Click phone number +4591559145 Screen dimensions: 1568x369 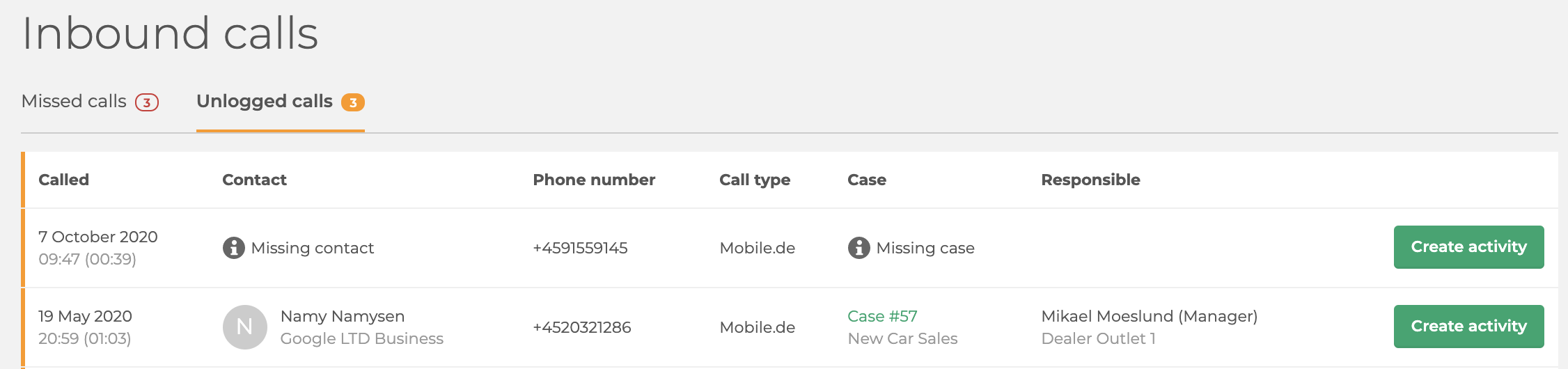coord(580,248)
